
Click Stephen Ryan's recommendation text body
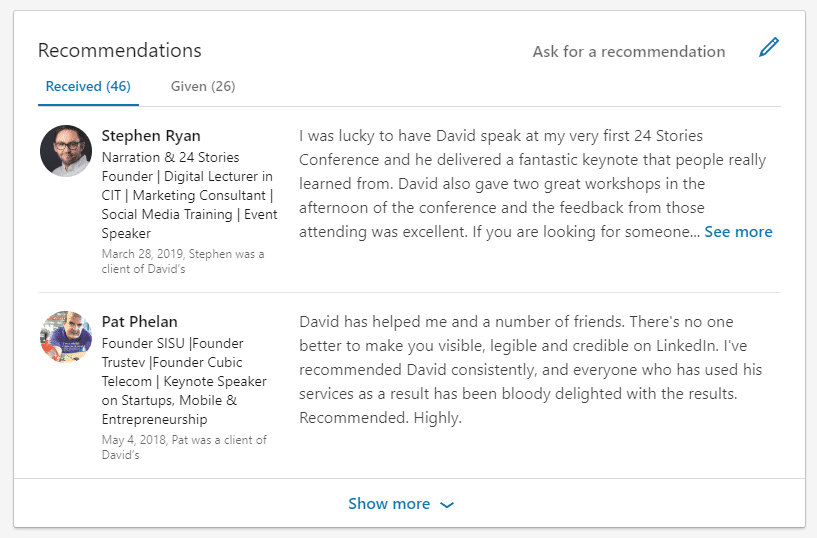tap(536, 184)
